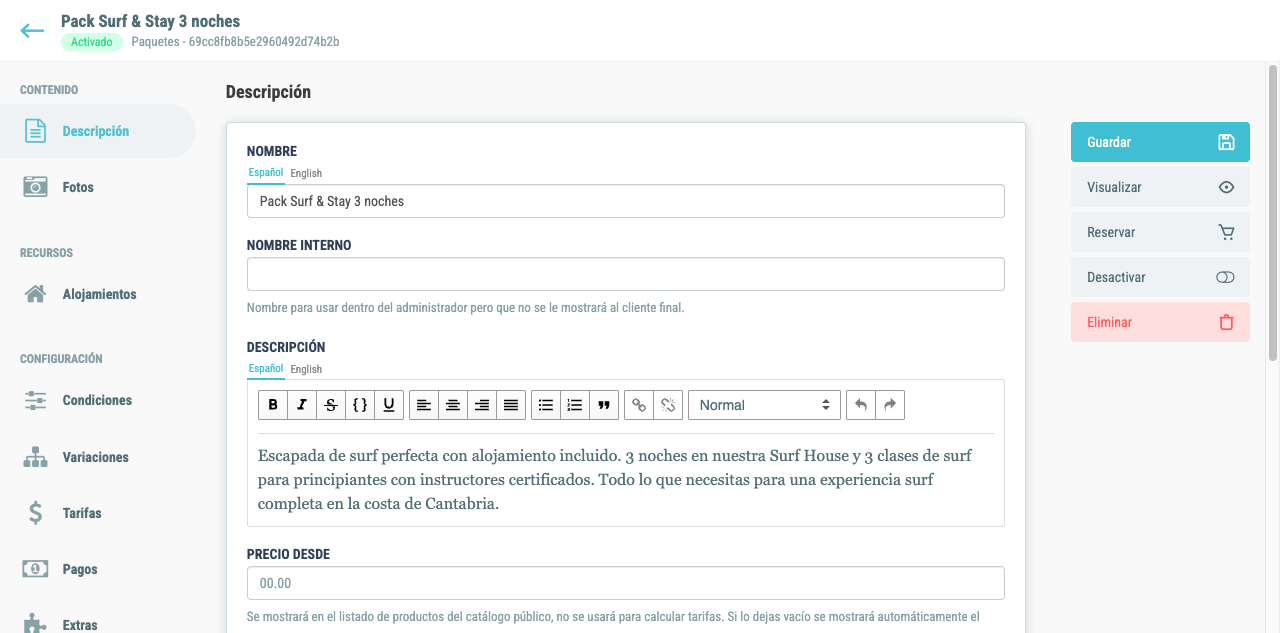
Task: Open Fotos section in sidebar
Action: [x=97, y=187]
